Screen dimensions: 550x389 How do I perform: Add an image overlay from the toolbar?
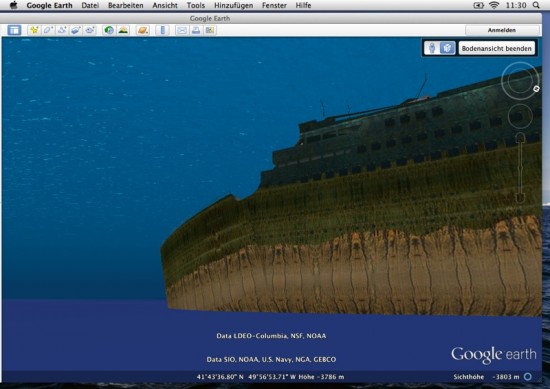[x=76, y=30]
